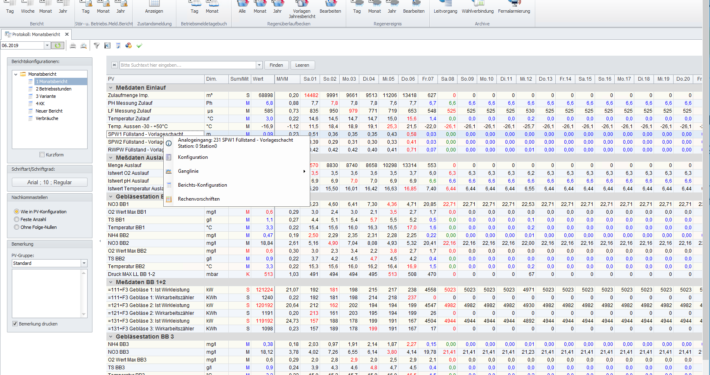Open Regenereignis Jahr icon
This screenshot has width=710, height=375.
392,7
